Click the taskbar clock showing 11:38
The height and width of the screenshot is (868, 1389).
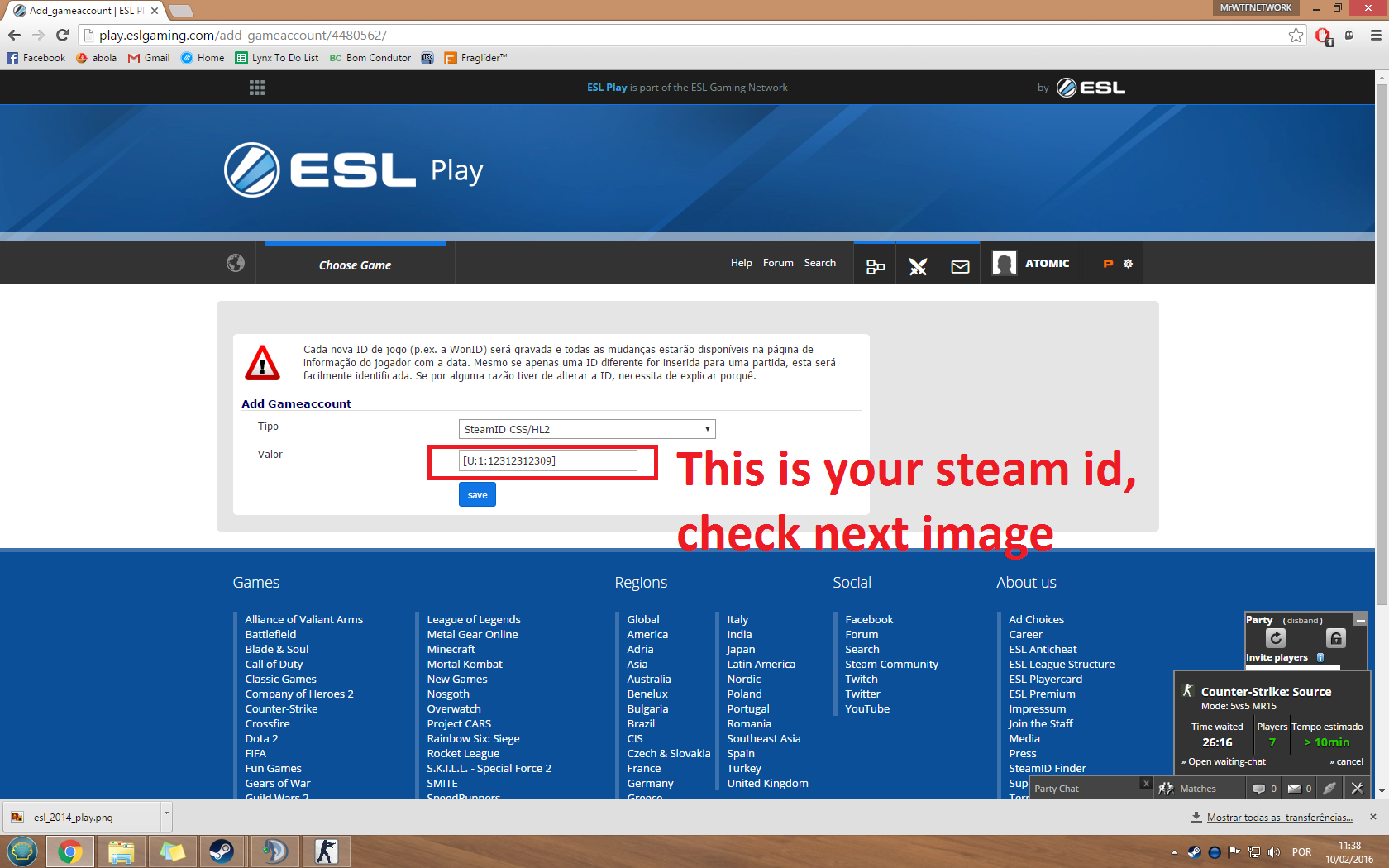point(1349,852)
